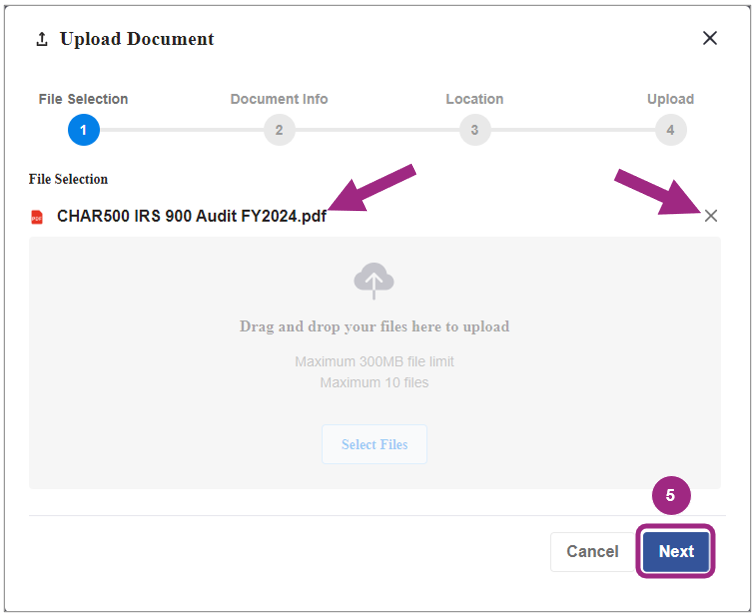
Task: Go to step 3 circle indicator
Action: pyautogui.click(x=474, y=130)
